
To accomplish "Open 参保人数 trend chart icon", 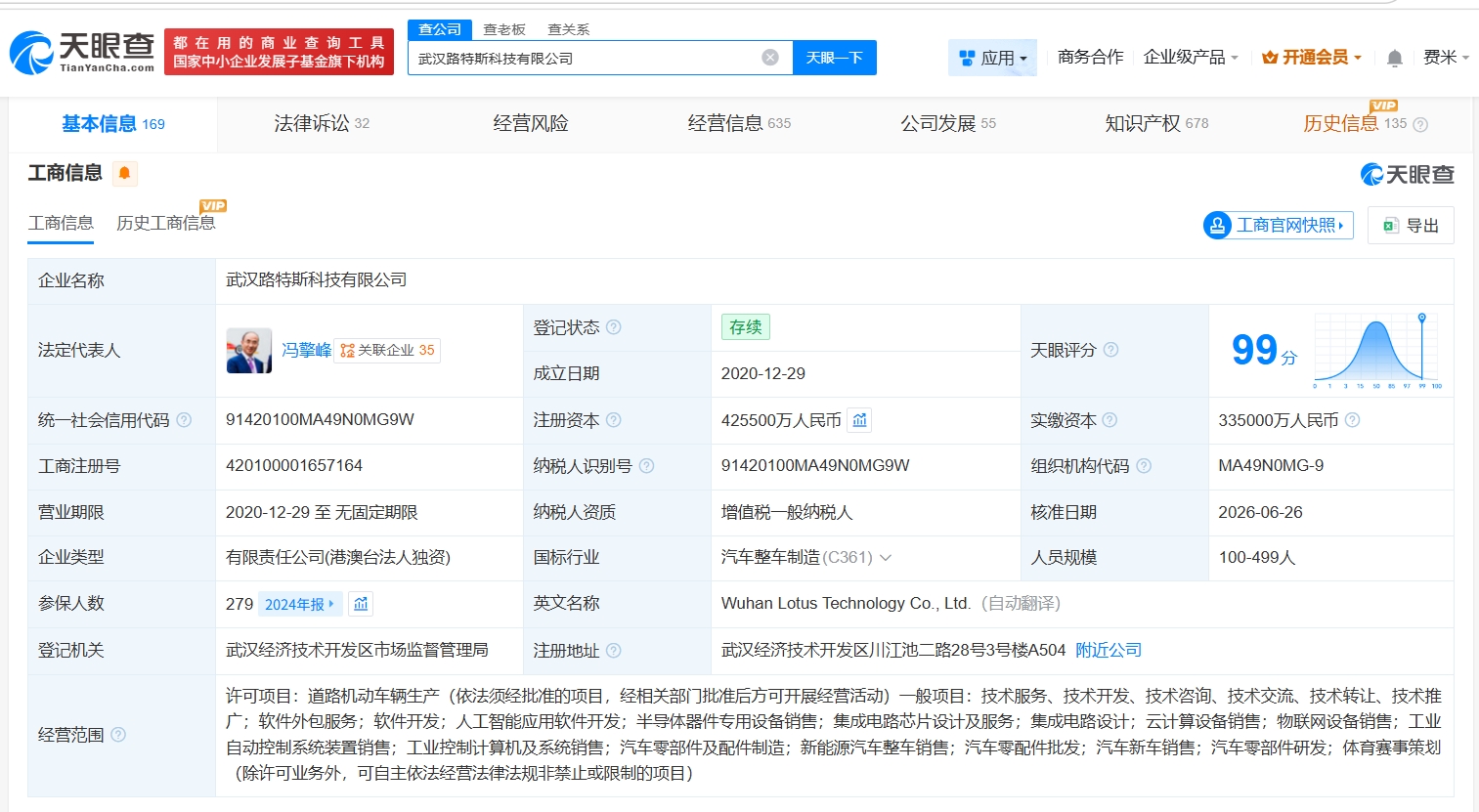I will 361,604.
